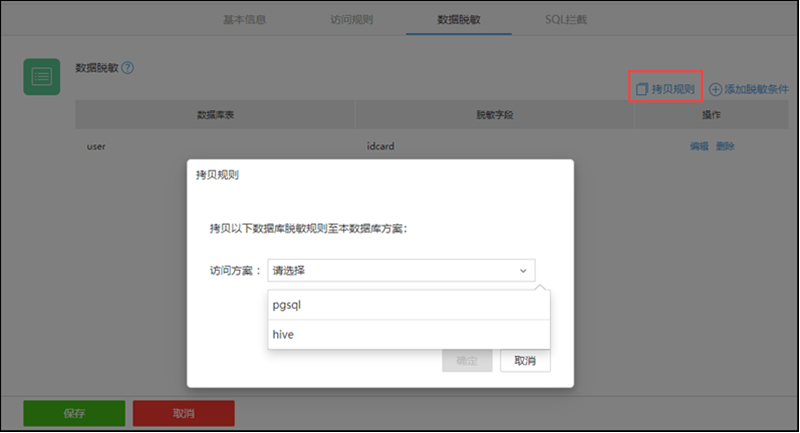Click the plus icon before 添加脱敏条件
The width and height of the screenshot is (800, 433).
pos(715,90)
